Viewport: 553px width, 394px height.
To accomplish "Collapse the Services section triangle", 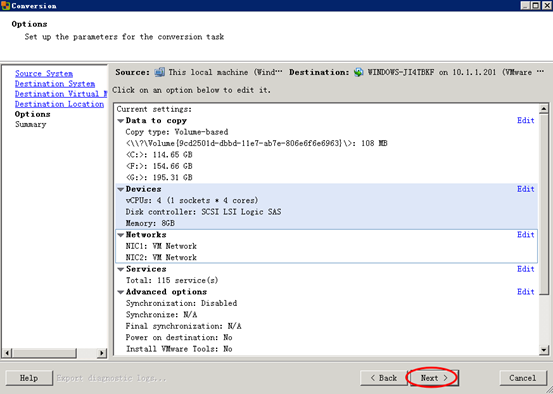I will tap(121, 269).
